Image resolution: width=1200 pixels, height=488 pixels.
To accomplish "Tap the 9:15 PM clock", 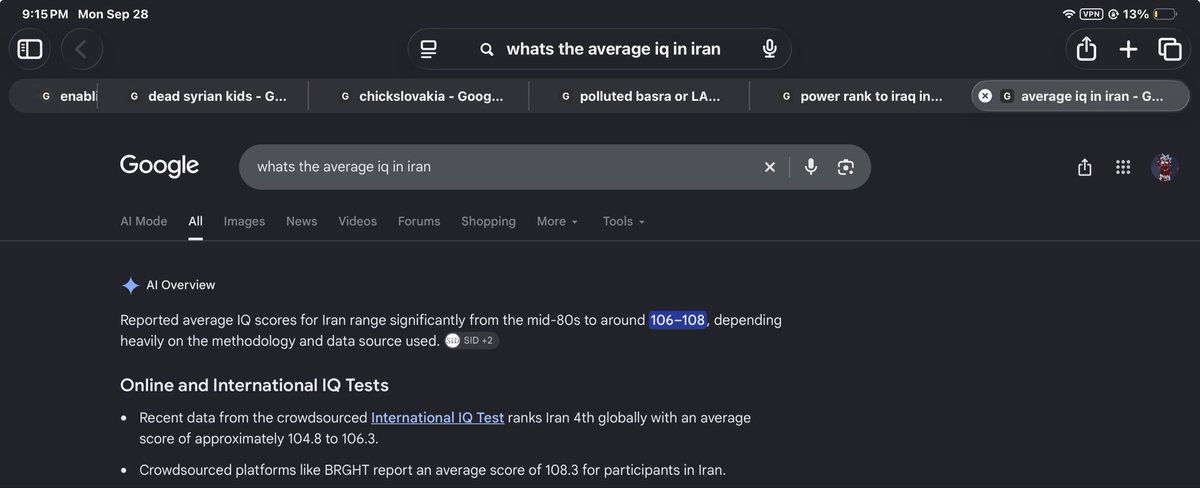I will 46,14.
